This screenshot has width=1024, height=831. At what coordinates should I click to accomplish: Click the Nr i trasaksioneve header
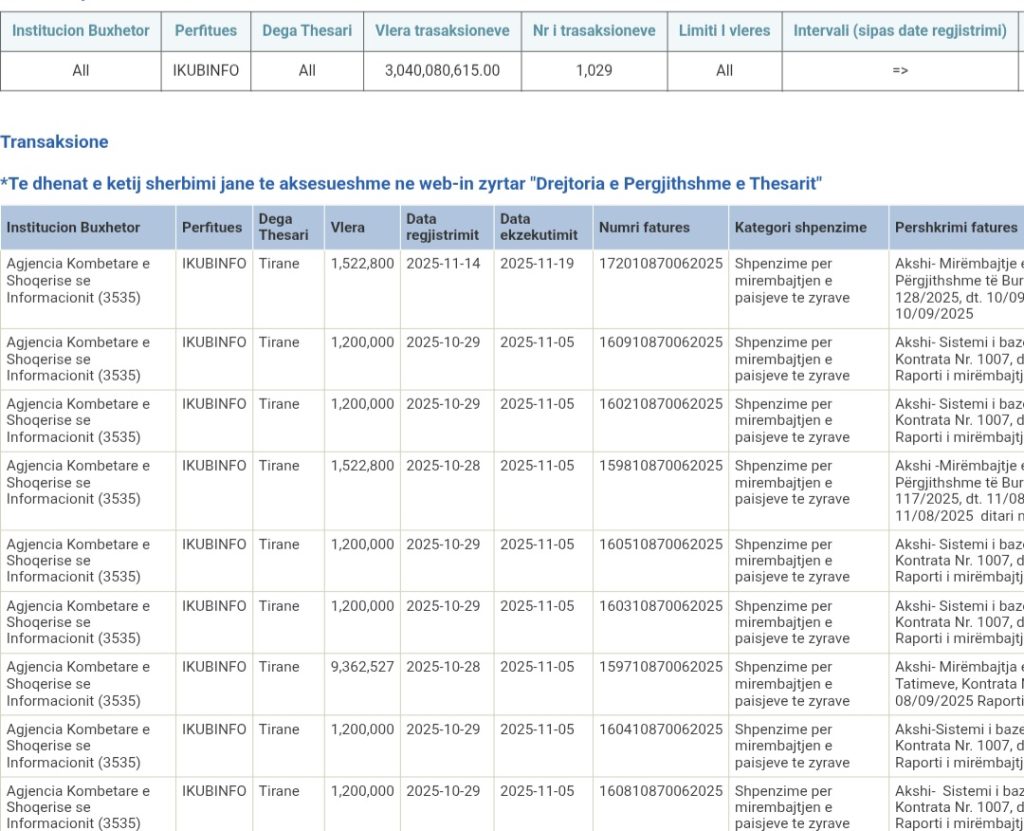coord(594,30)
